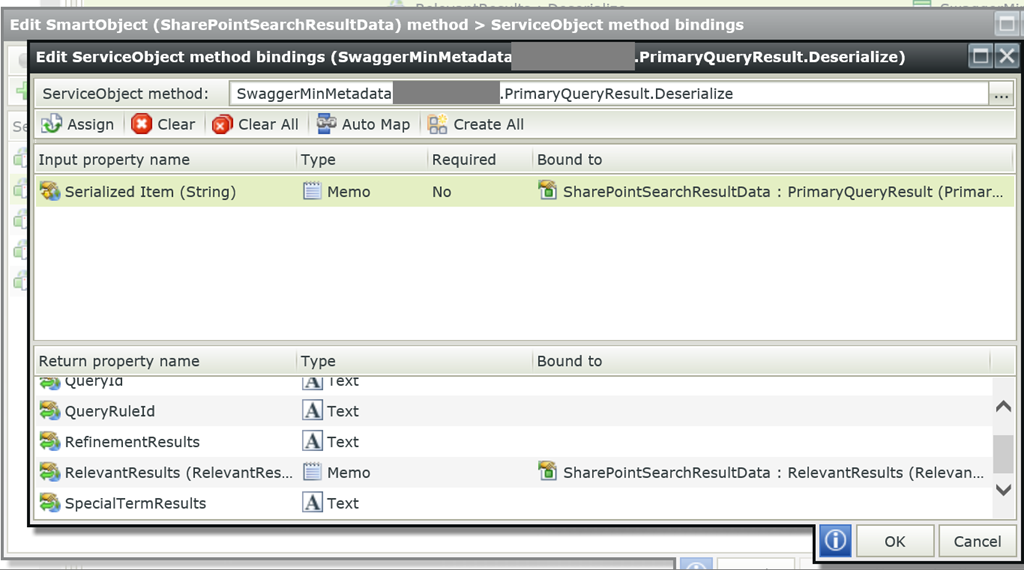1024x570 pixels.
Task: Click the RelevantResults bound-to value
Action: click(x=773, y=473)
